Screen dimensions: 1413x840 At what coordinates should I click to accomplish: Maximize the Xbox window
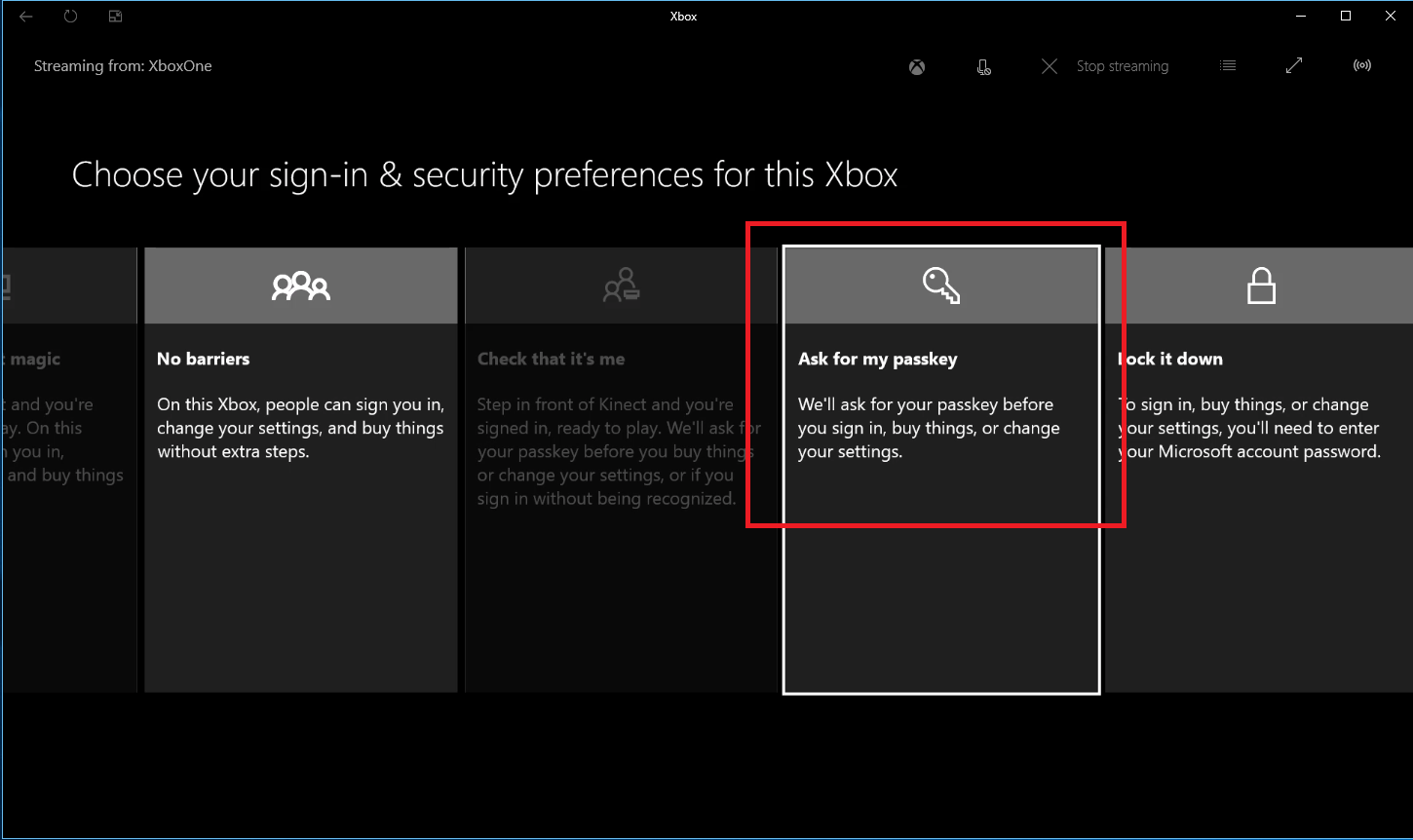pyautogui.click(x=1346, y=16)
